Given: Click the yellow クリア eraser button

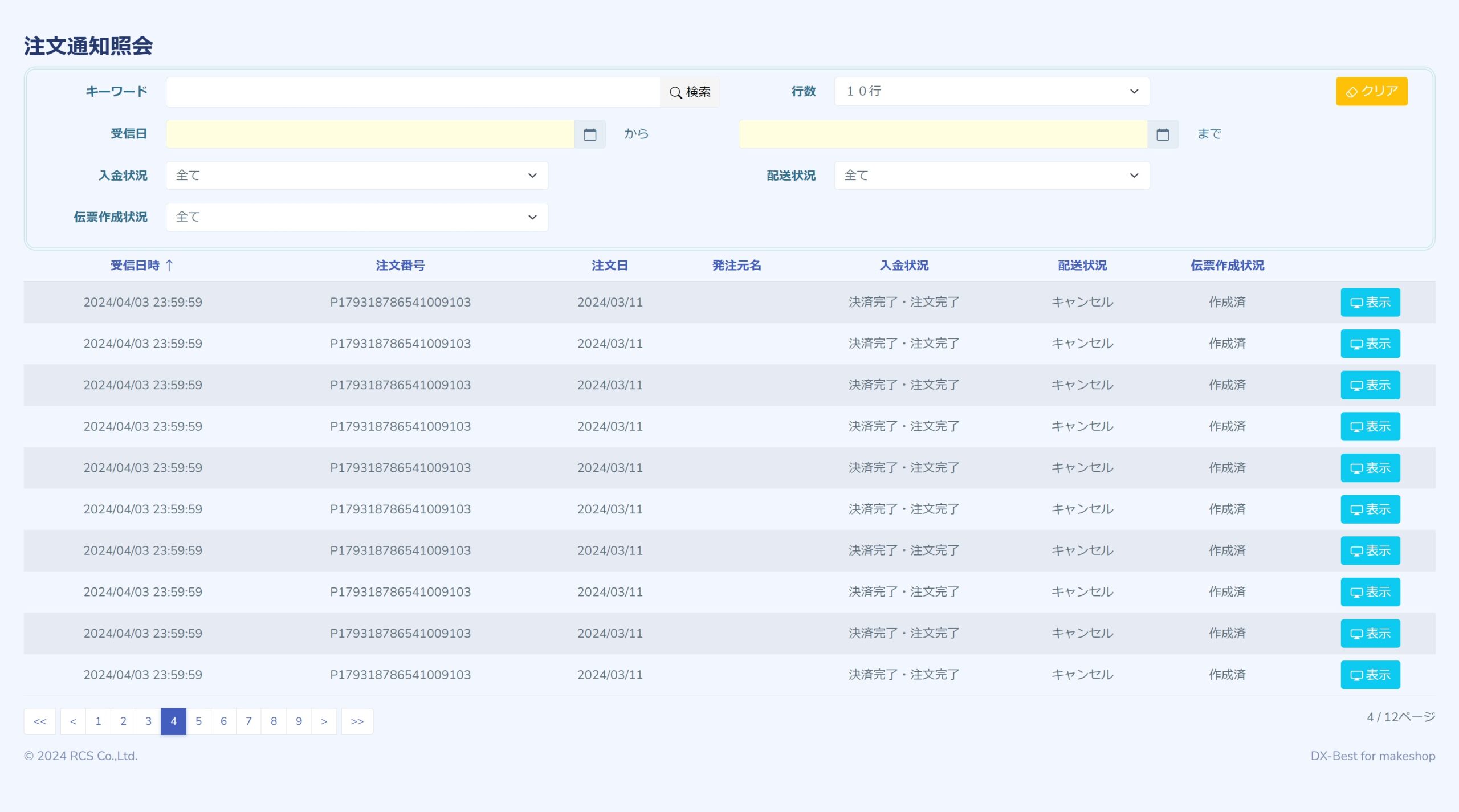Looking at the screenshot, I should click(1371, 91).
